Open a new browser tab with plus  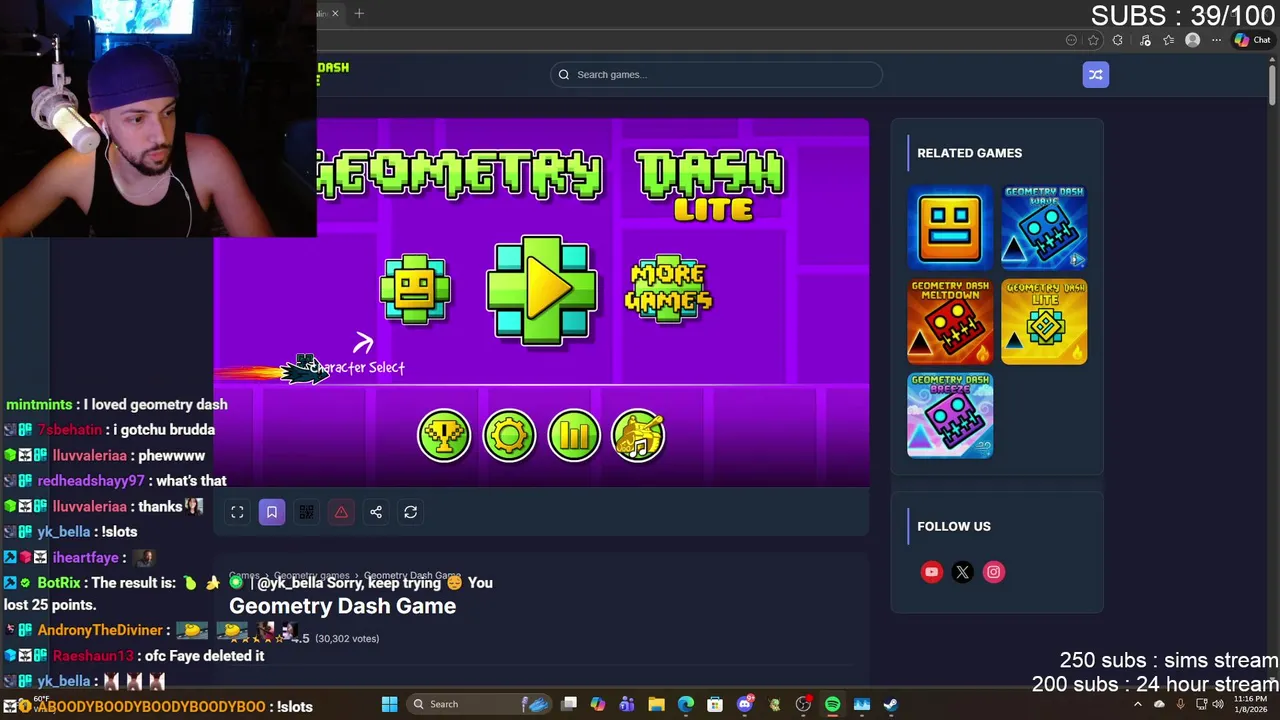pyautogui.click(x=359, y=13)
